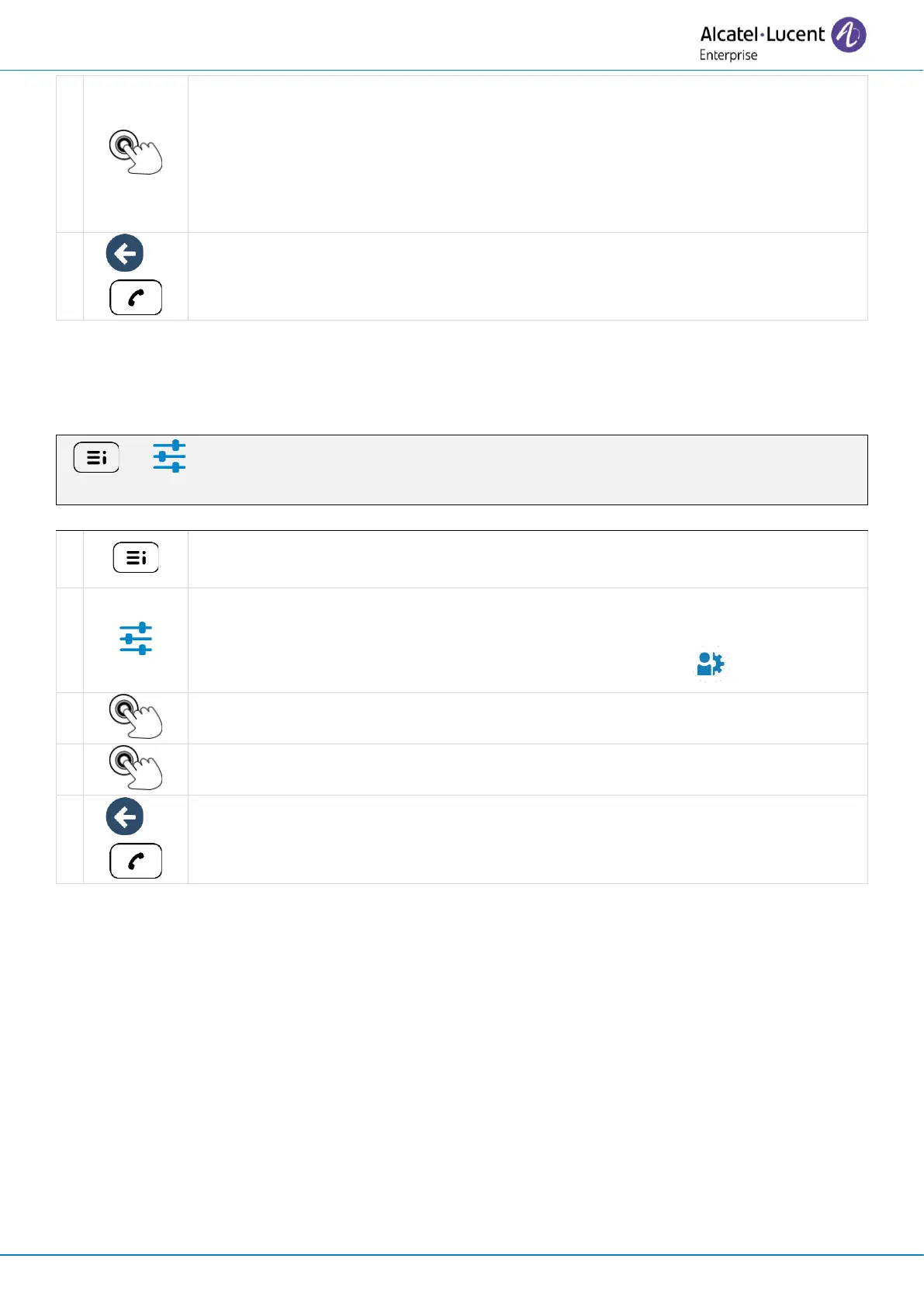Click the phone handset key in the lower table
This screenshot has height=1307, width=924.
(136, 861)
